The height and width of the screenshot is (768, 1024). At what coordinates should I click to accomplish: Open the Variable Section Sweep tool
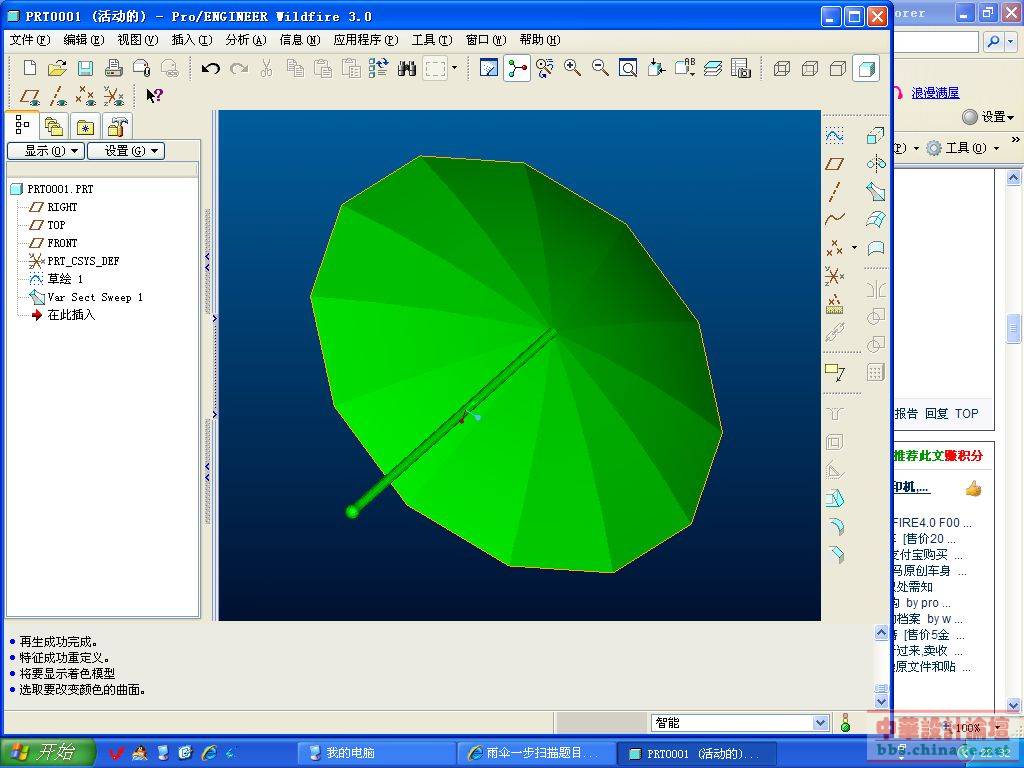(876, 191)
